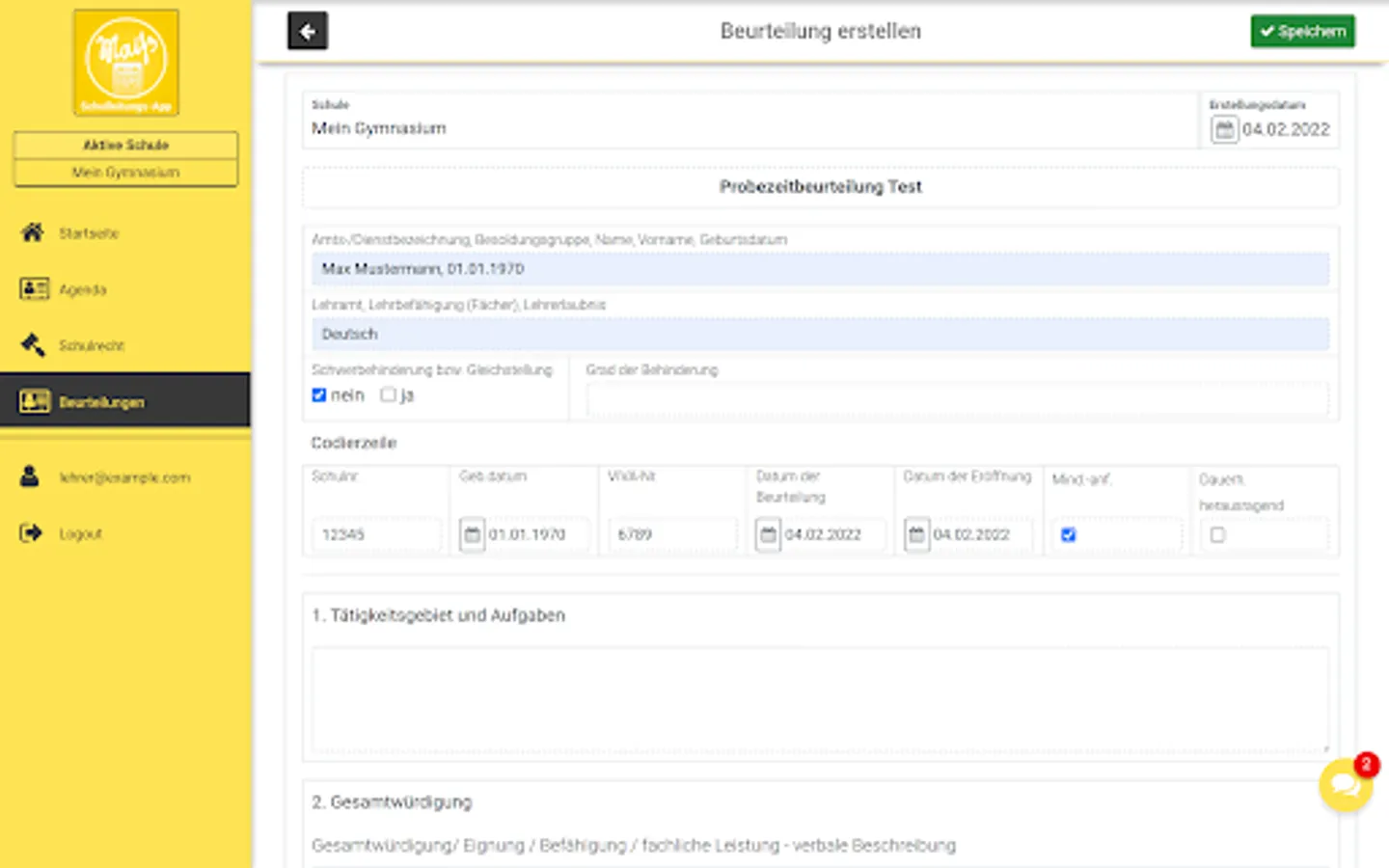Check the Dauern. herausragend checkbox
Viewport: 1389px width, 868px height.
(1217, 534)
